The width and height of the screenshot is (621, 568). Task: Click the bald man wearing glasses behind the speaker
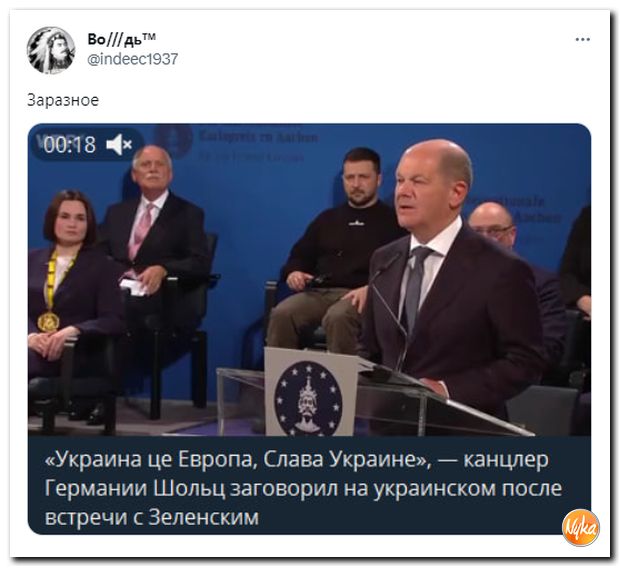(x=490, y=225)
